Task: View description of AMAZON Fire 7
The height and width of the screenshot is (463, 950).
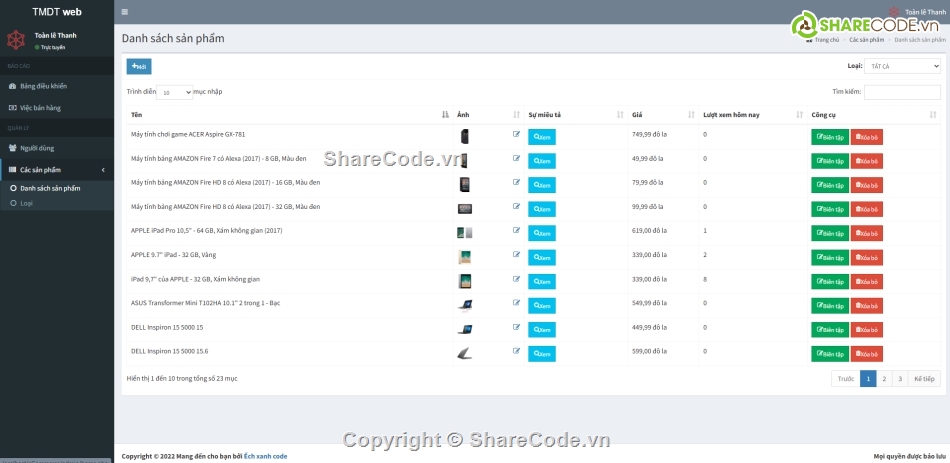Action: 542,161
